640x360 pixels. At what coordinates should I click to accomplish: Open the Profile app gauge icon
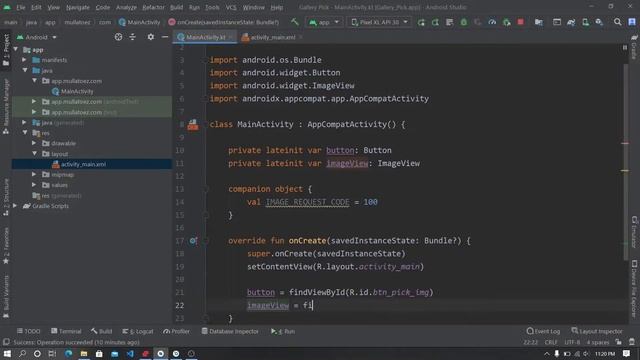click(492, 22)
